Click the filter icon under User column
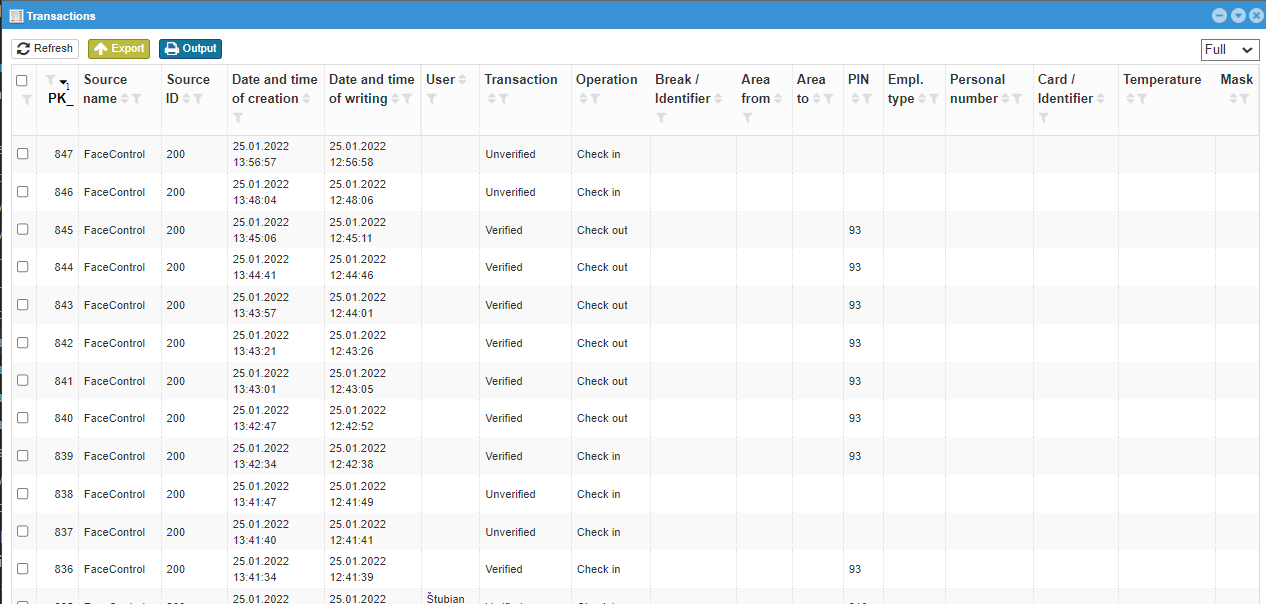 pyautogui.click(x=432, y=99)
